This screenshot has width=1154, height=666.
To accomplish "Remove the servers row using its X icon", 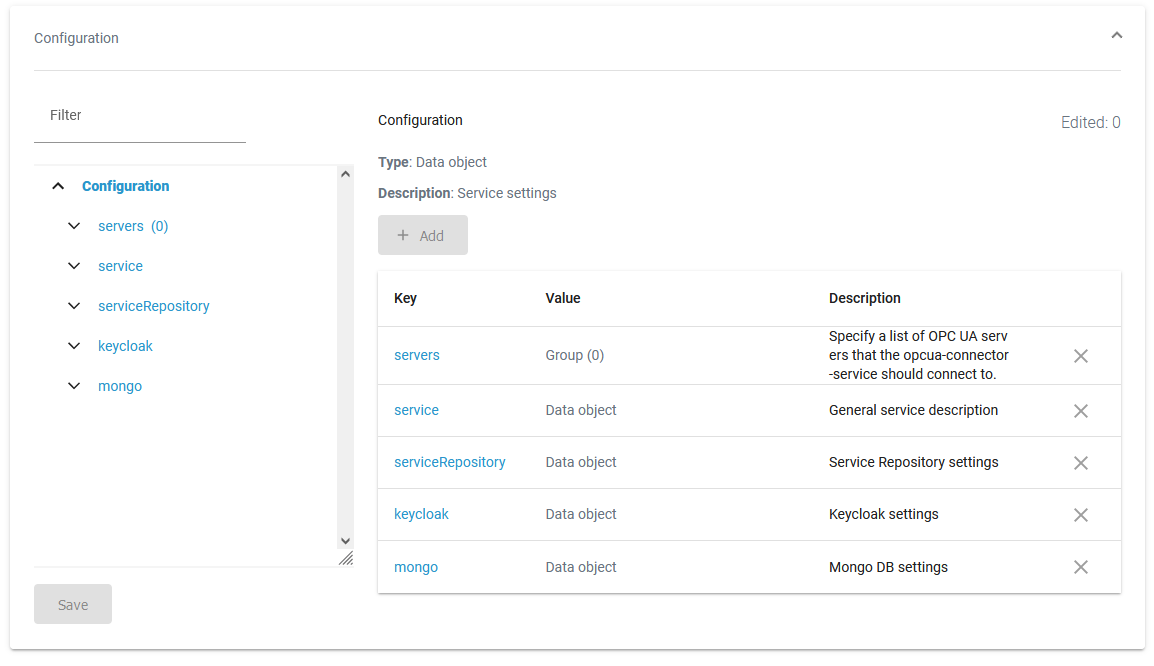I will click(1081, 355).
